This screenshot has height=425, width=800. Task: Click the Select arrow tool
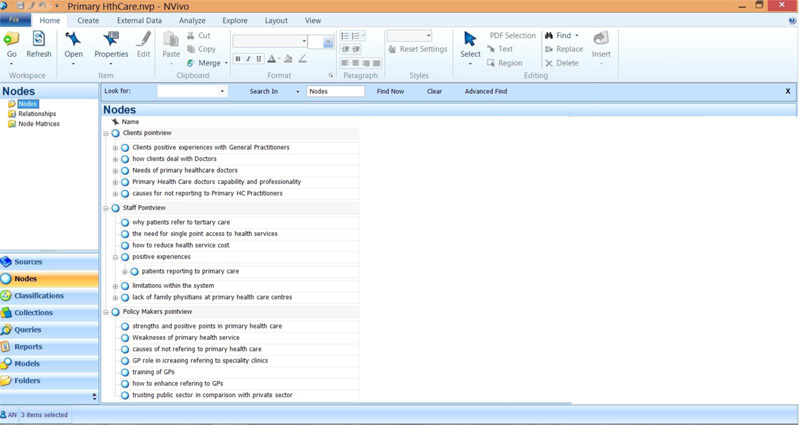coord(470,44)
